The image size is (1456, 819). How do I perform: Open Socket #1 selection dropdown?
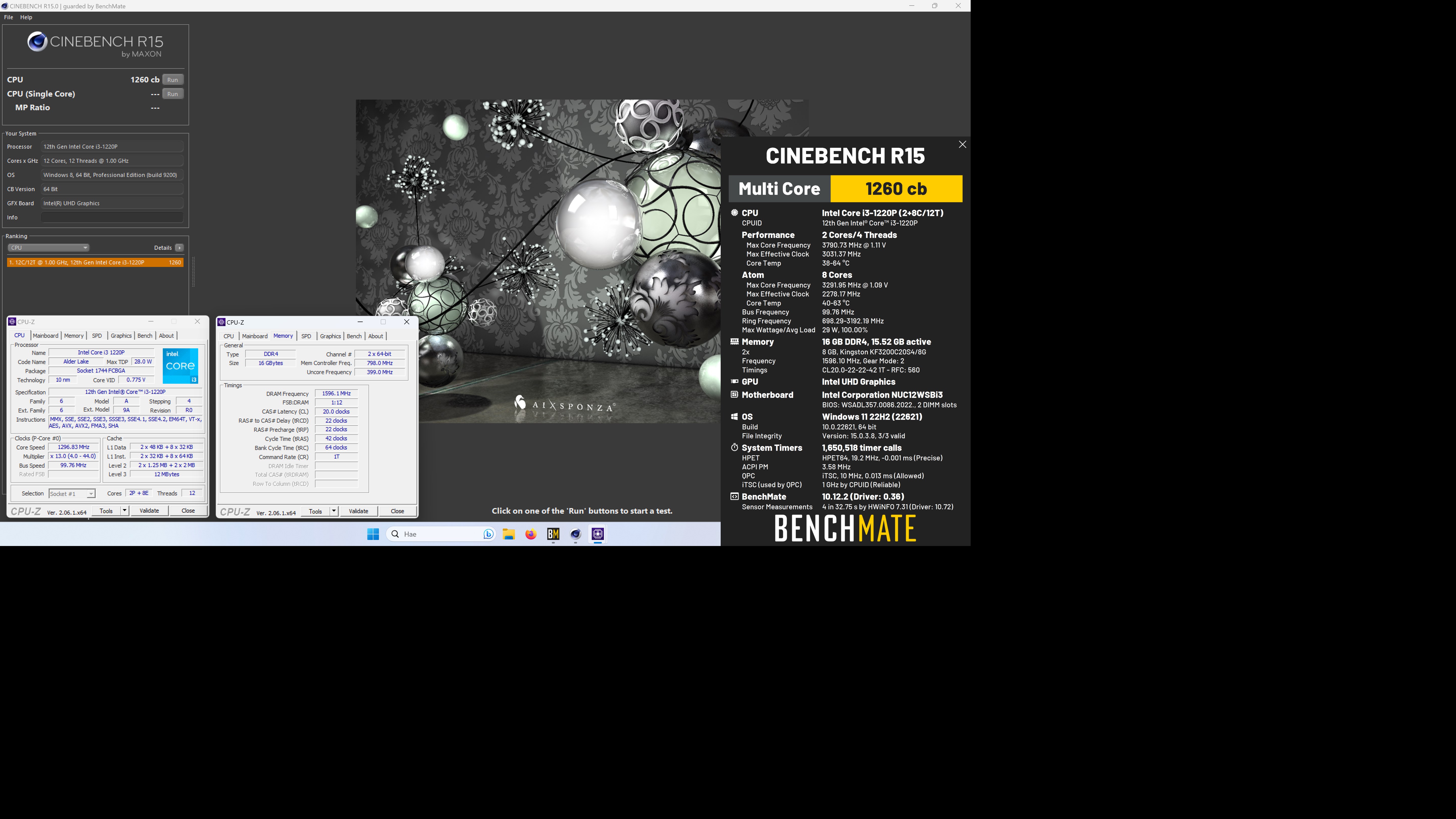(72, 494)
